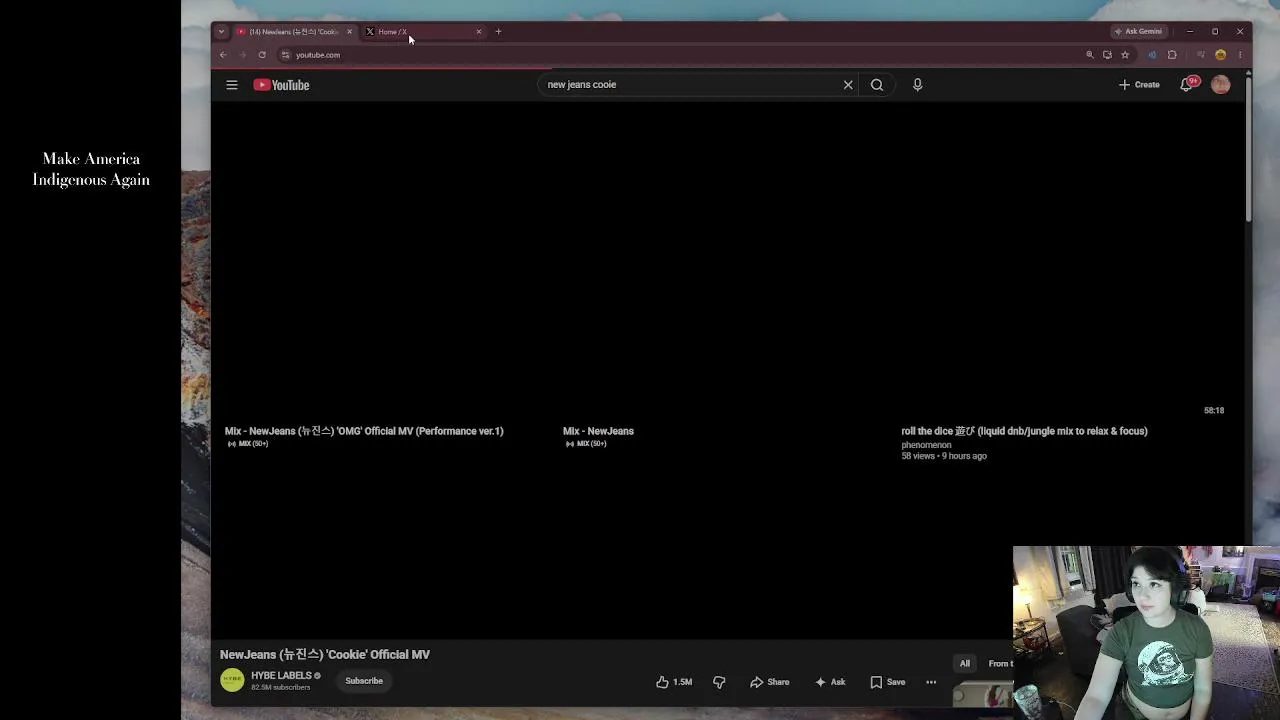Open the Chrome profile avatar
The width and height of the screenshot is (1280, 720).
(x=1220, y=55)
